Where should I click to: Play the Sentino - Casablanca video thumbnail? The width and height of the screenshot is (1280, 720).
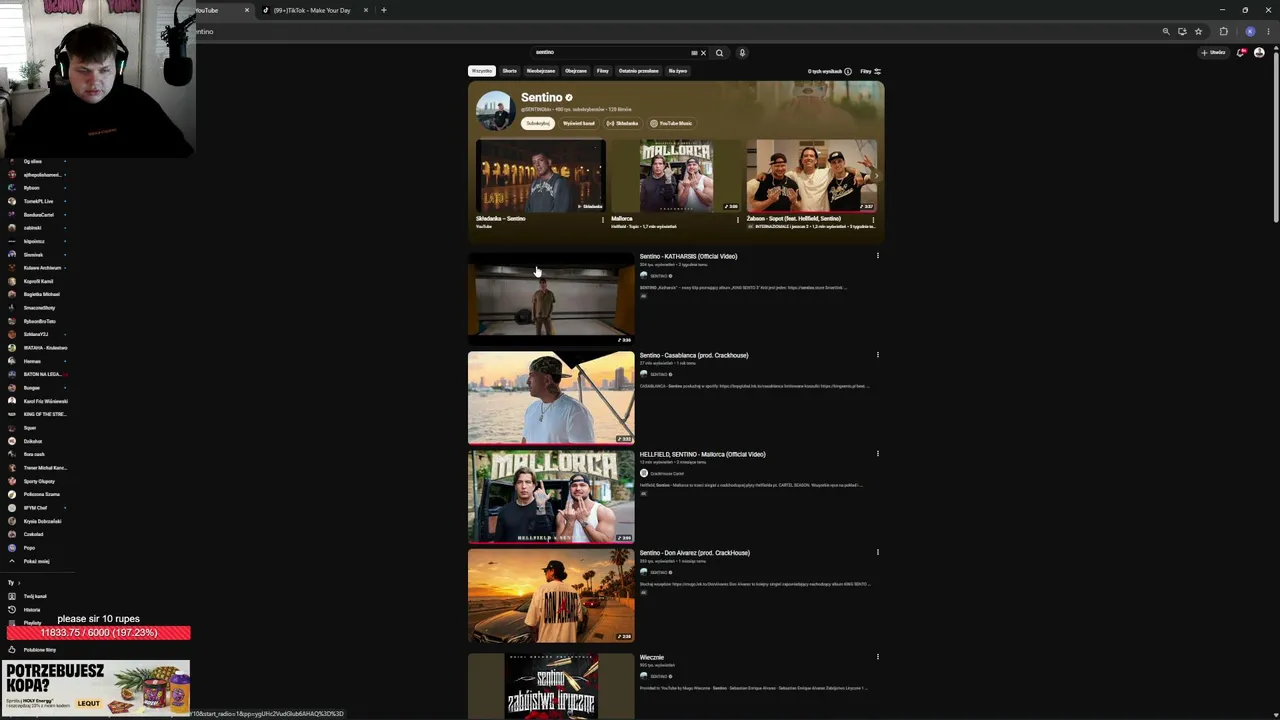[x=551, y=398]
